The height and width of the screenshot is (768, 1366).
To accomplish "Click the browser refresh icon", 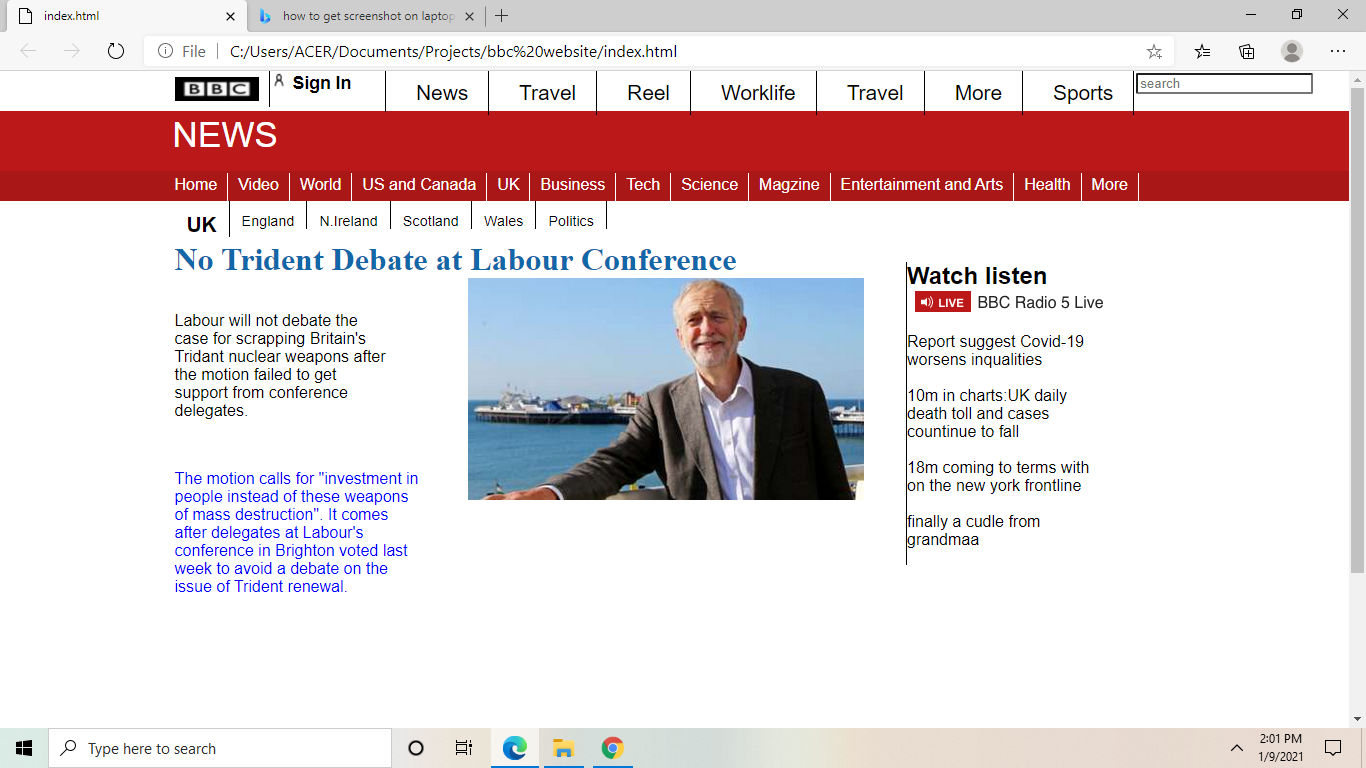I will 116,51.
